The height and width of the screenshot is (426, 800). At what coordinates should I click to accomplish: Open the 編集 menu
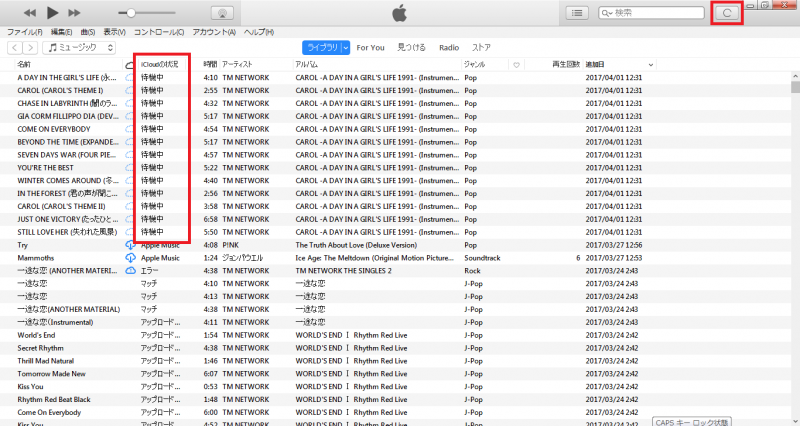[61, 32]
